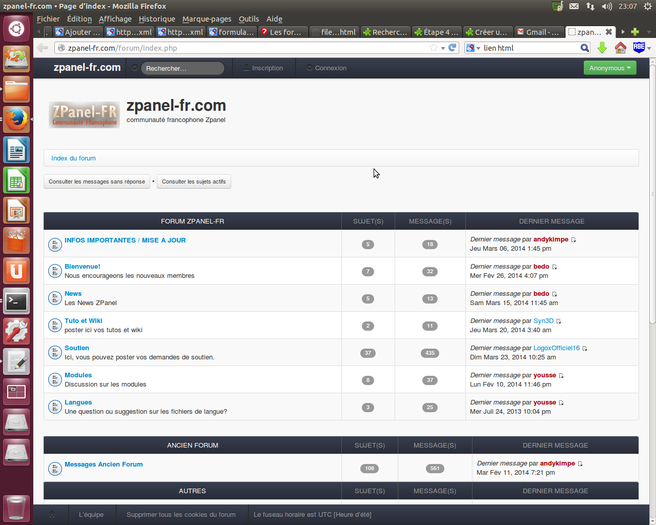Go to Firefox home page icon

coord(620,48)
